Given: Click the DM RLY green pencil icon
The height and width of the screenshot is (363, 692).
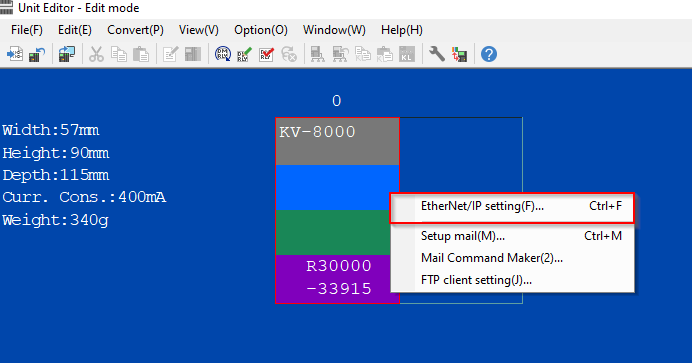Looking at the screenshot, I should [244, 55].
